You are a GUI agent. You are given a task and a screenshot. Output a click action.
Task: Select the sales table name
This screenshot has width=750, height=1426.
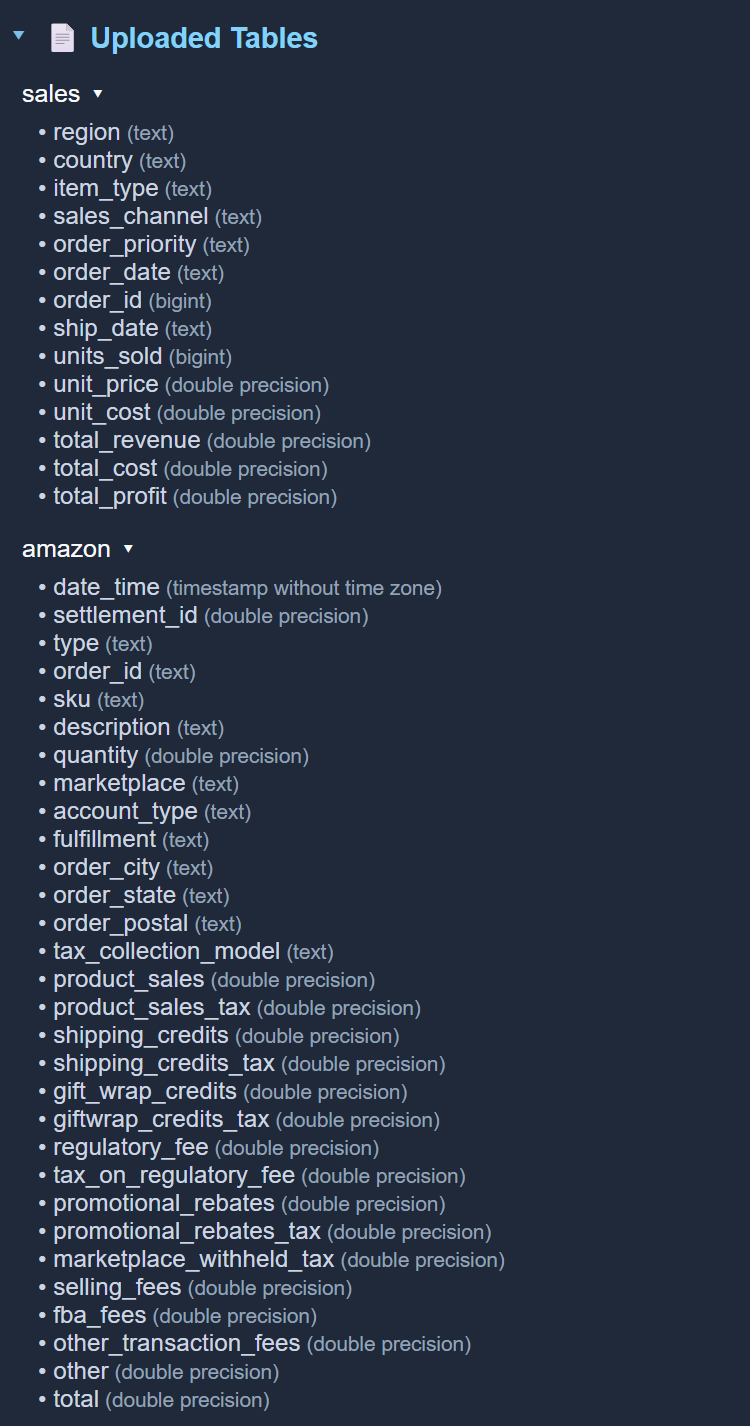(x=51, y=94)
